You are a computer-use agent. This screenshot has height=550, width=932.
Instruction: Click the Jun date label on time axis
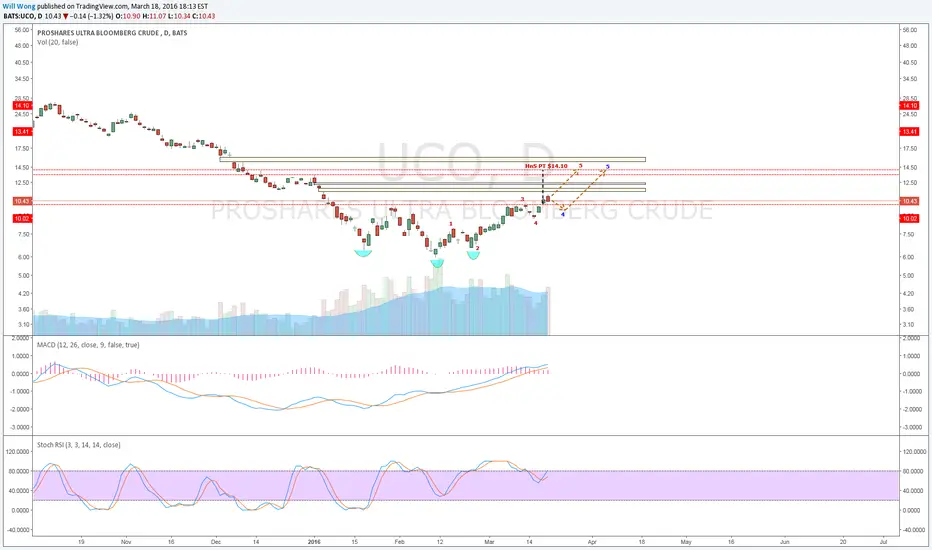pos(785,542)
